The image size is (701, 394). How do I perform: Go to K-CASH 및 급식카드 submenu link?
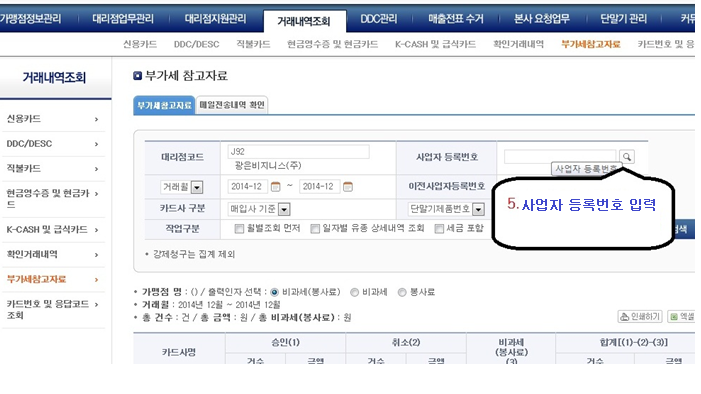(x=435, y=44)
